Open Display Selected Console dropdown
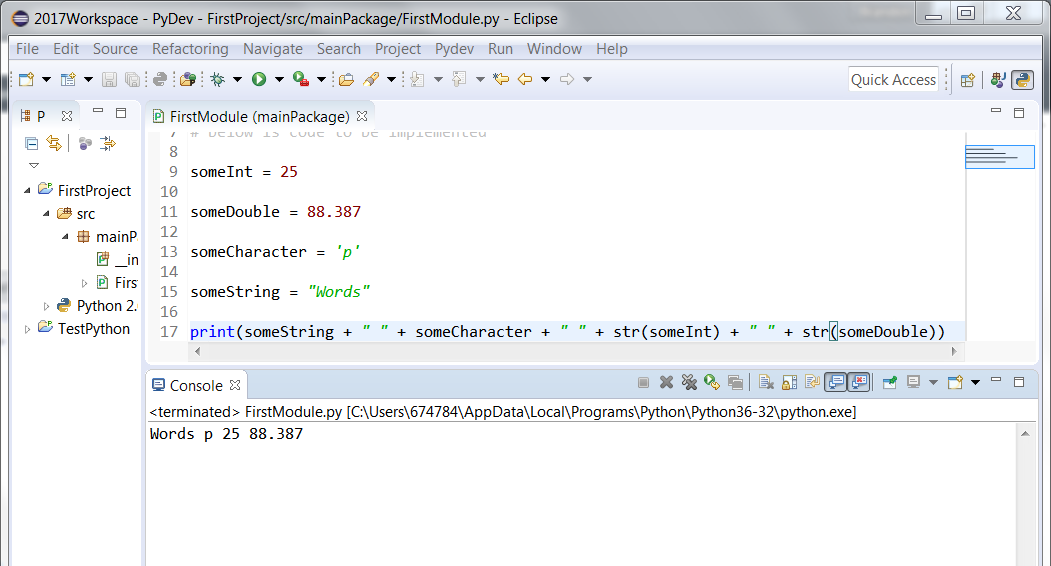This screenshot has width=1051, height=566. point(933,382)
